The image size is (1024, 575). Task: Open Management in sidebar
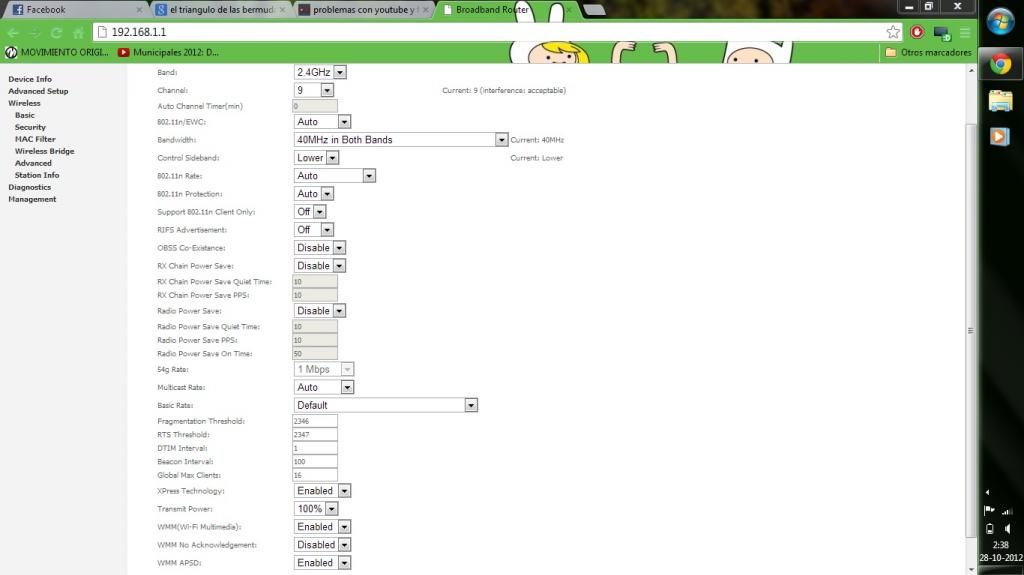(32, 199)
